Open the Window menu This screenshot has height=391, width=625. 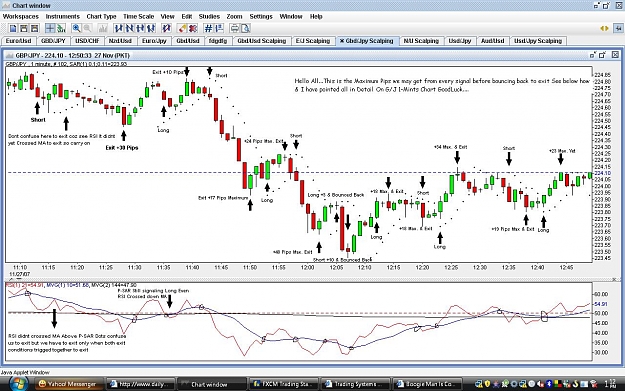coord(291,16)
